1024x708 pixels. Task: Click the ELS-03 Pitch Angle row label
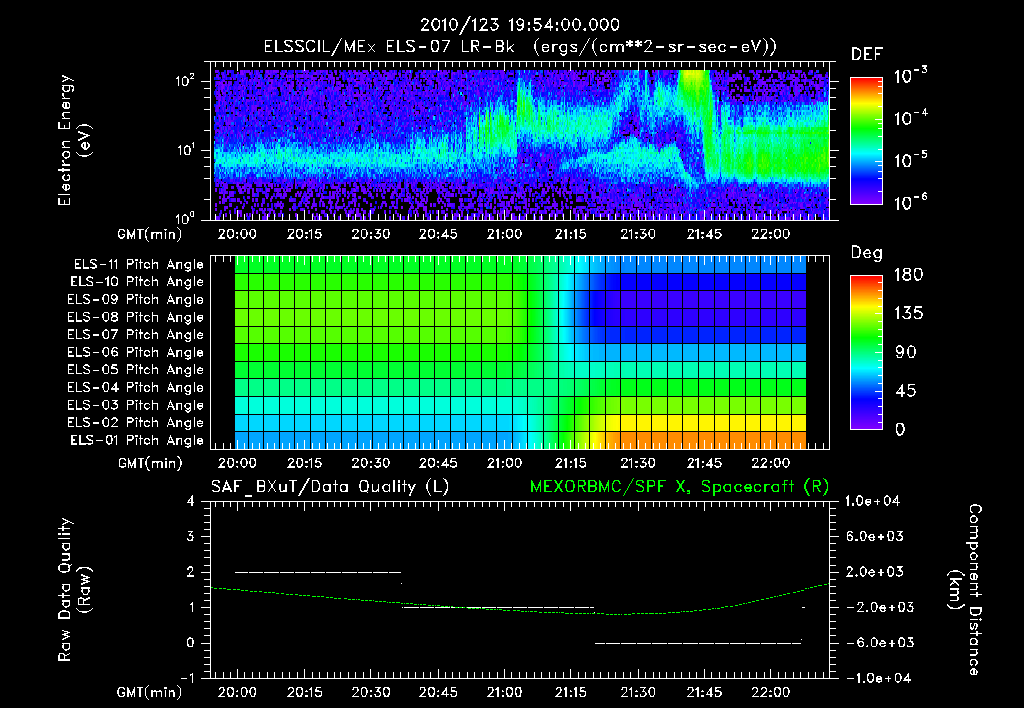click(136, 406)
